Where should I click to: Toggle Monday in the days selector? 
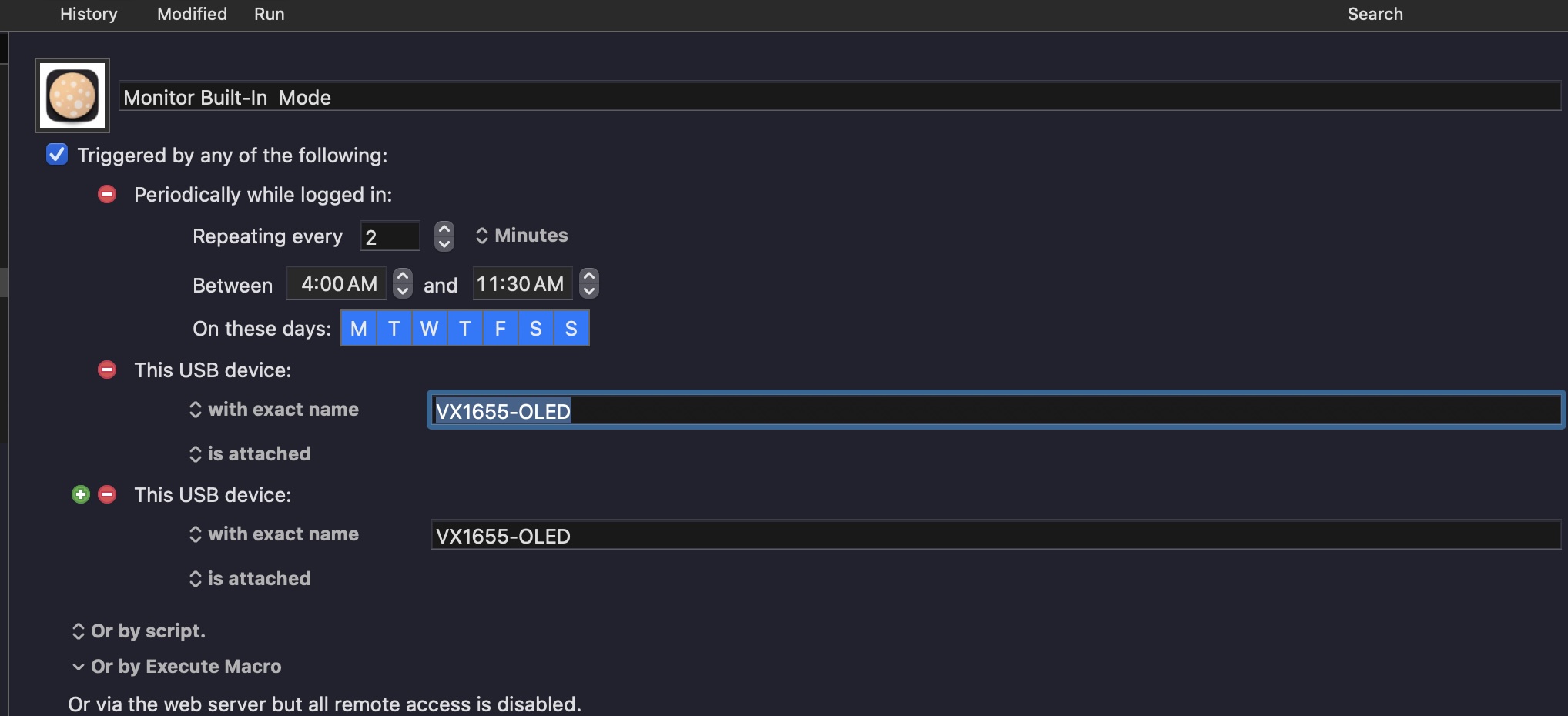[358, 329]
